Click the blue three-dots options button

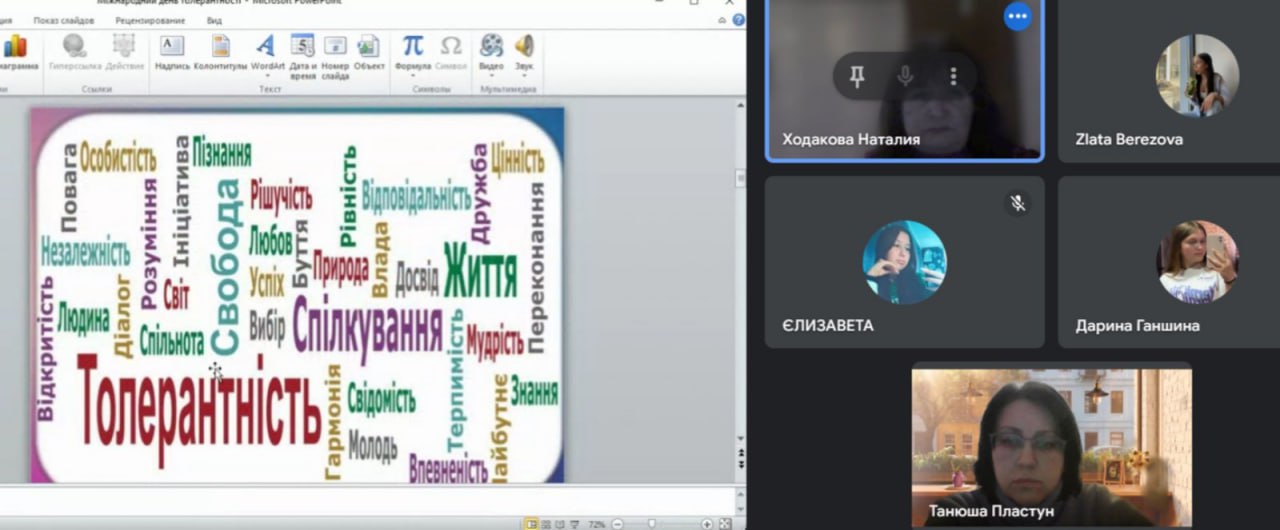tap(1017, 16)
